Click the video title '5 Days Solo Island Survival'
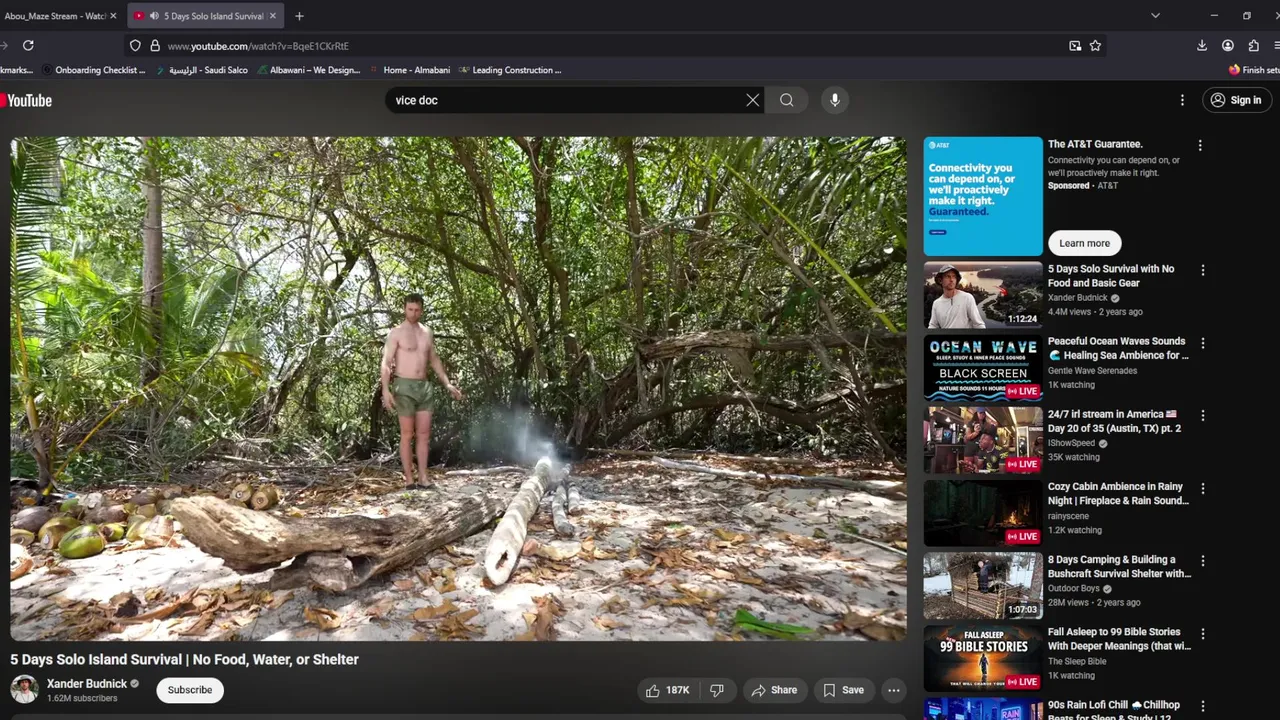The height and width of the screenshot is (720, 1280). 184,659
